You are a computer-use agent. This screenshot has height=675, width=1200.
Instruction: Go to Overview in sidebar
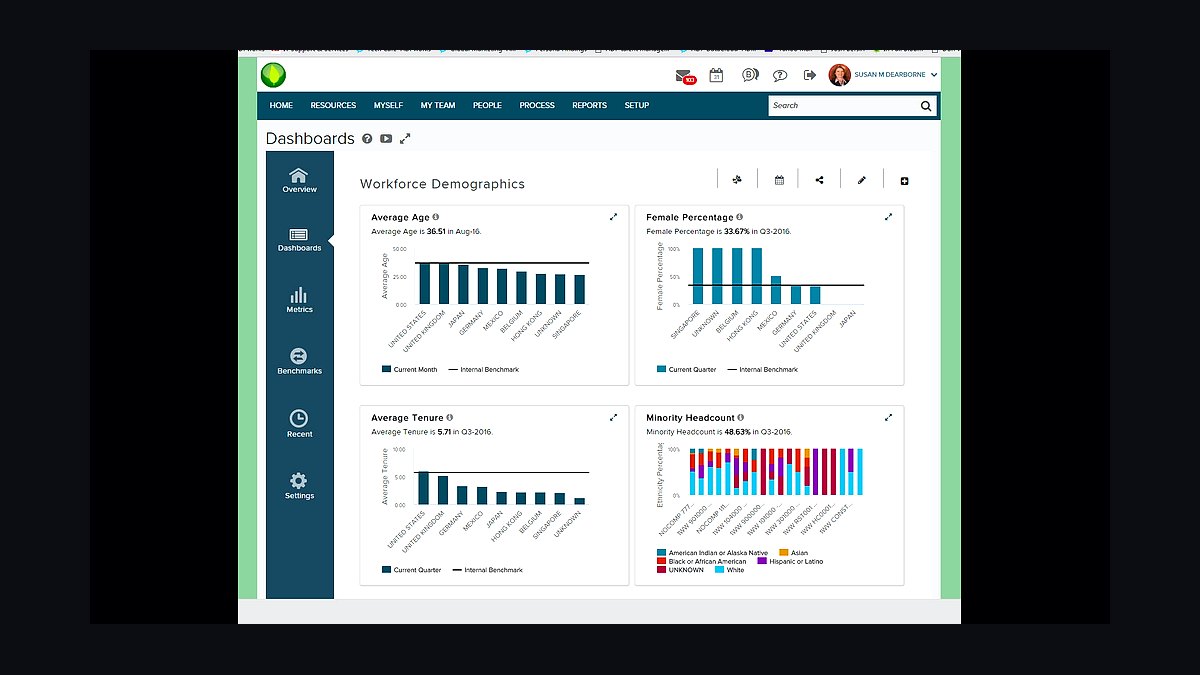(x=299, y=180)
